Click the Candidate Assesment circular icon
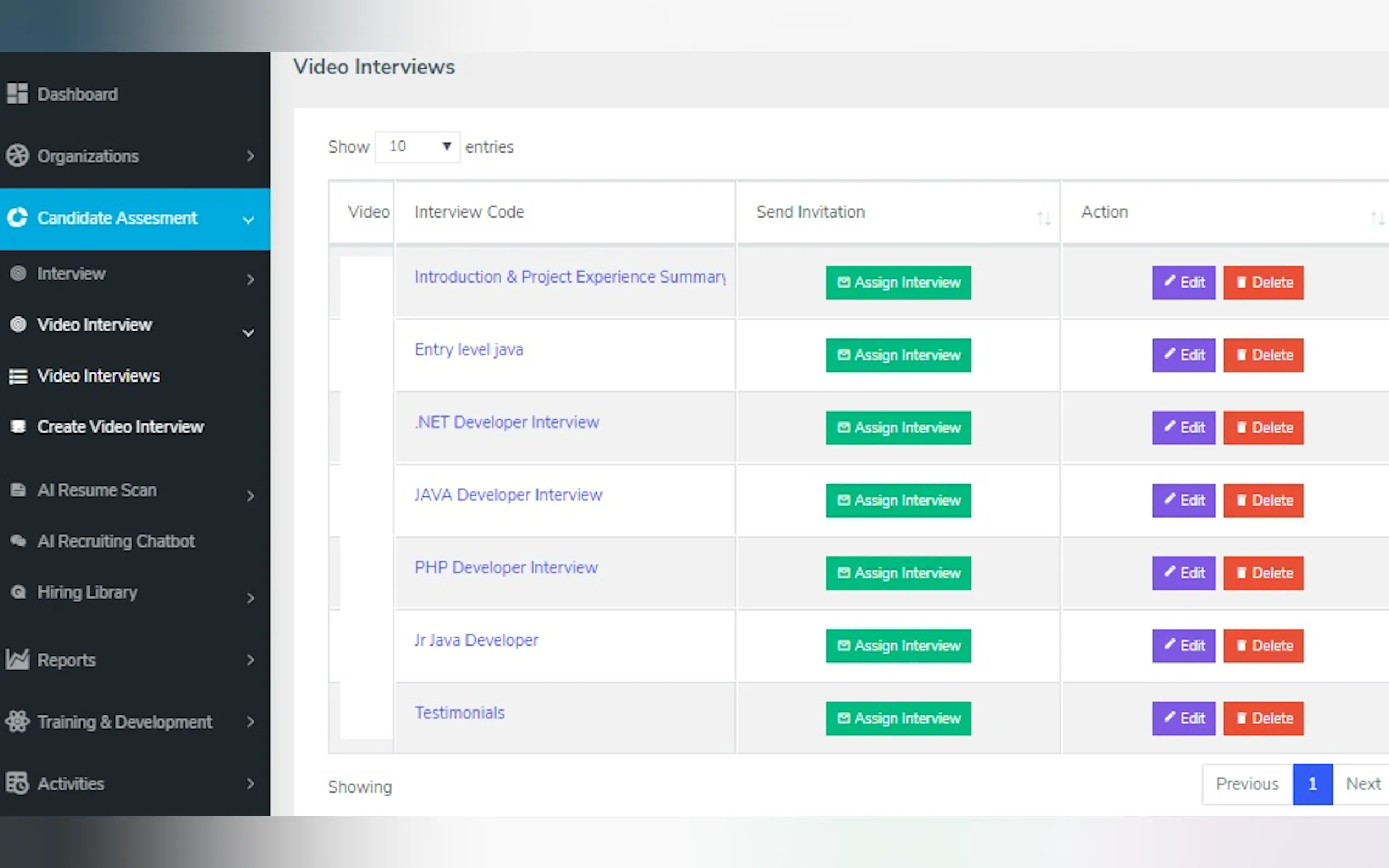 [x=17, y=218]
